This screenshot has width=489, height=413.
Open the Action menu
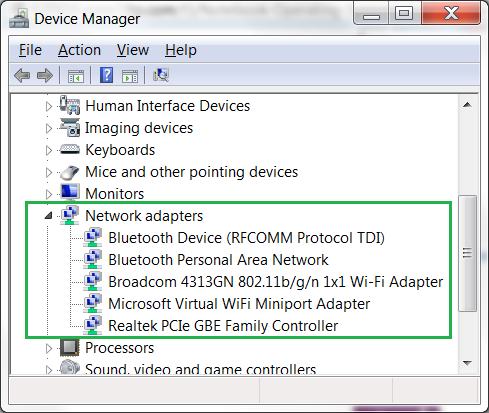79,50
